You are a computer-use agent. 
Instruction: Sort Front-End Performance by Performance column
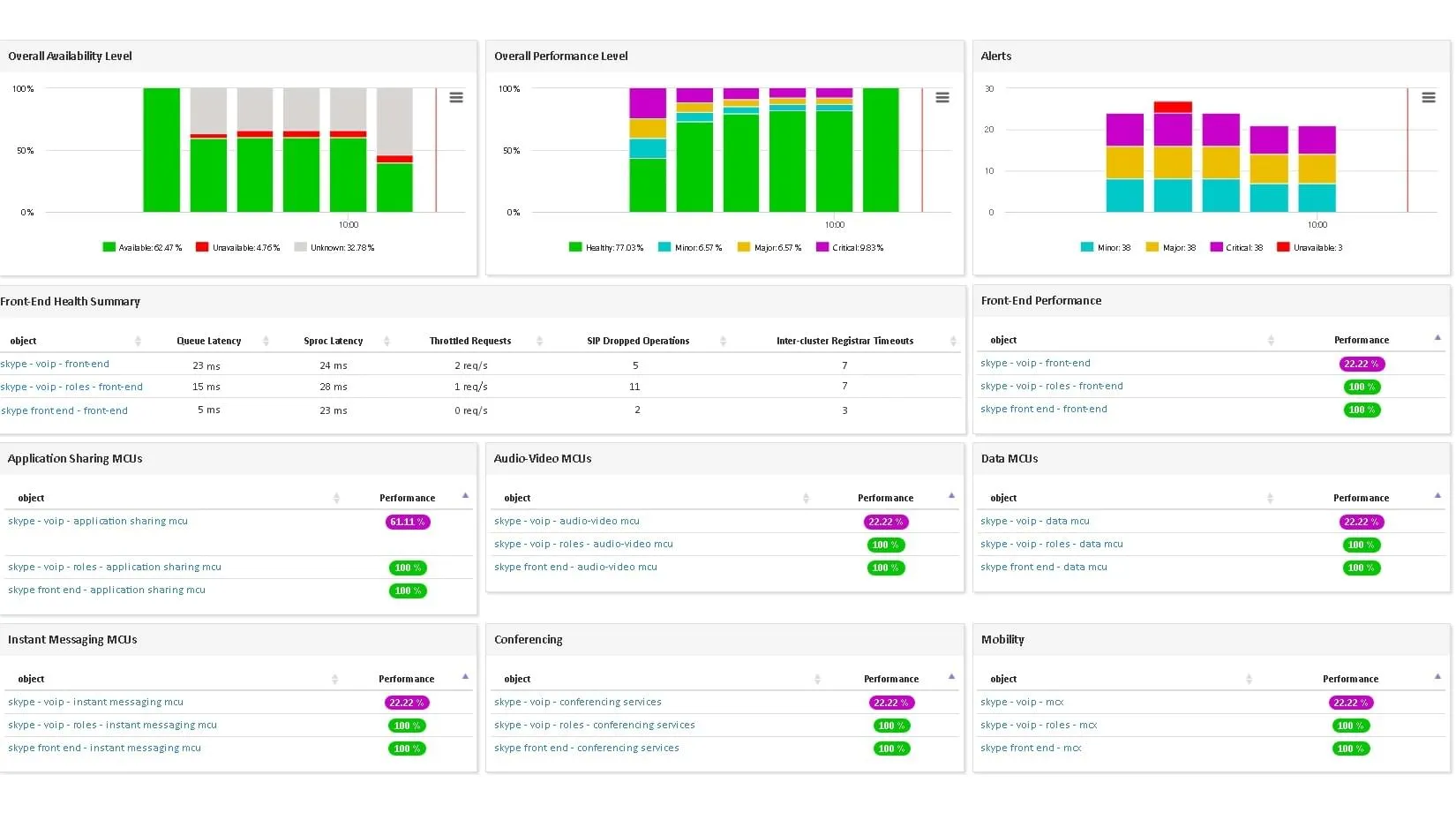pos(1438,338)
